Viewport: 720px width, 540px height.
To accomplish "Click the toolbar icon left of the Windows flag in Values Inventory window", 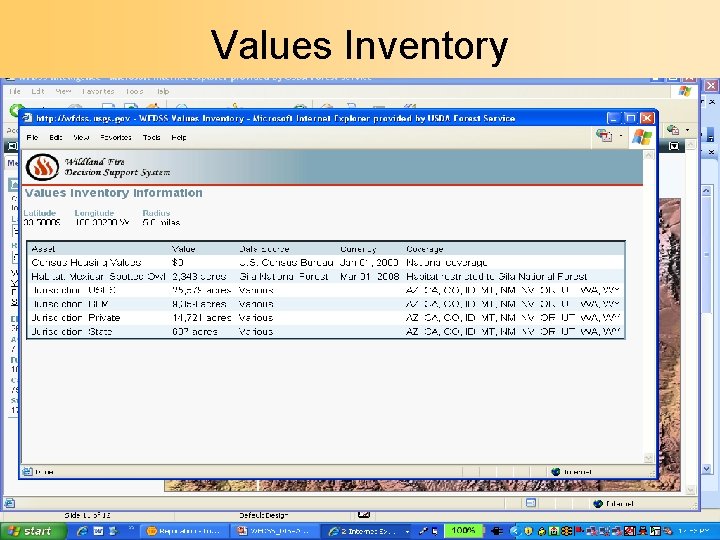I will click(604, 135).
